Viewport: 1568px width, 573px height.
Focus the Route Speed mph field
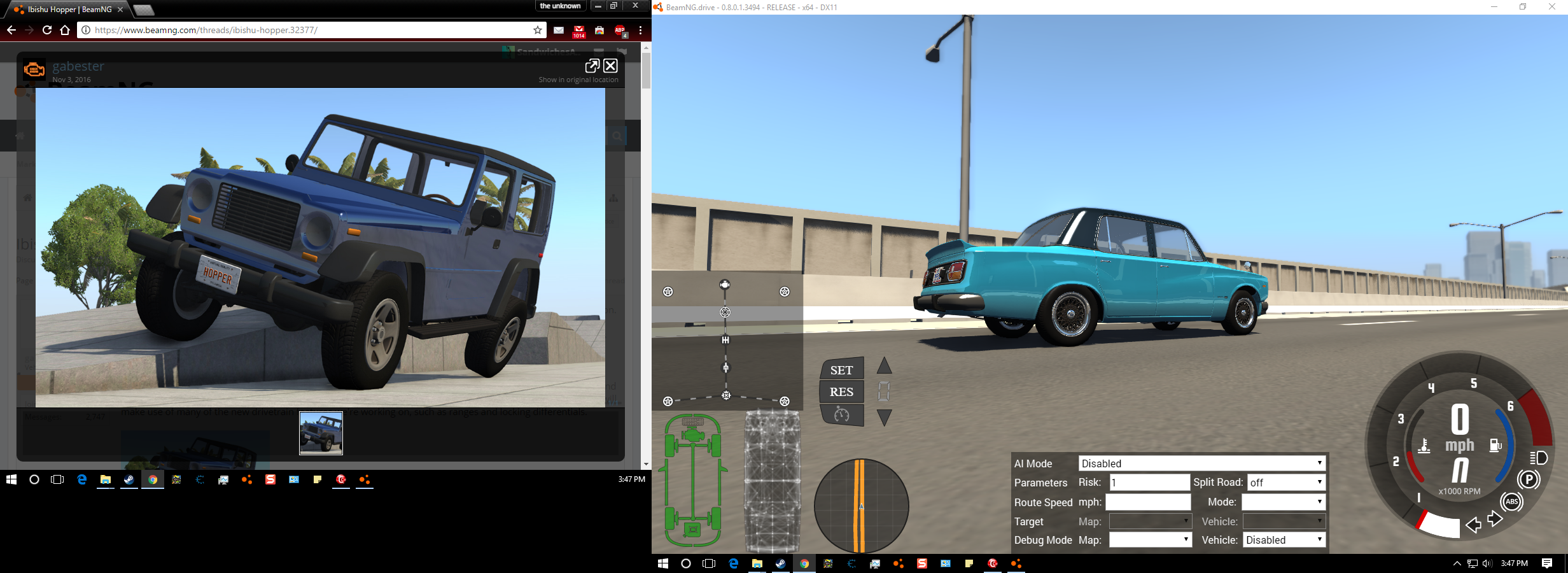pyautogui.click(x=1148, y=502)
